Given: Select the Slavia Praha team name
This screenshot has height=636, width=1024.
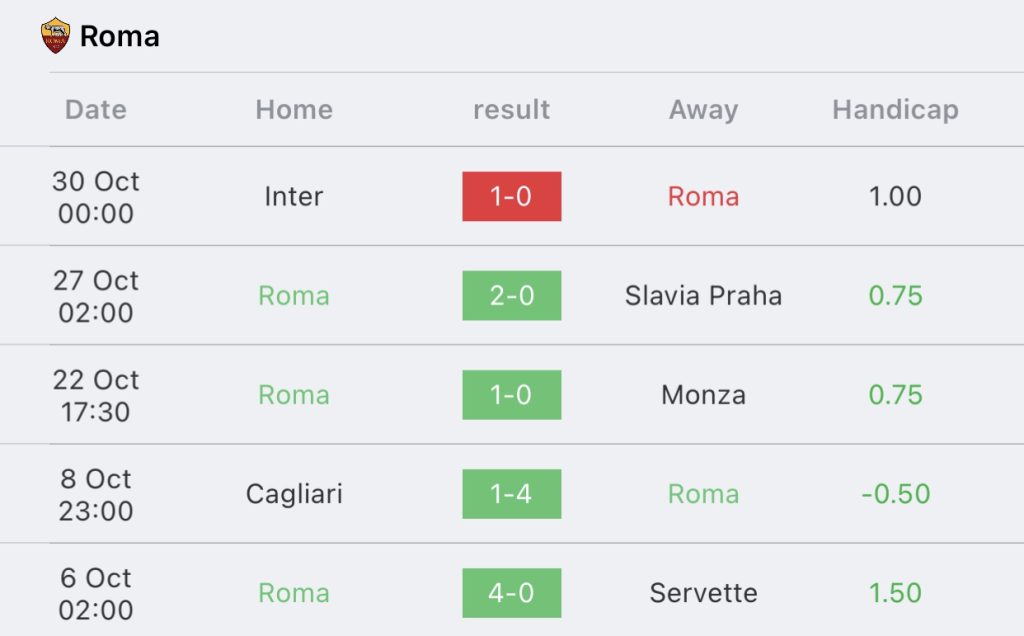Looking at the screenshot, I should click(x=703, y=295).
